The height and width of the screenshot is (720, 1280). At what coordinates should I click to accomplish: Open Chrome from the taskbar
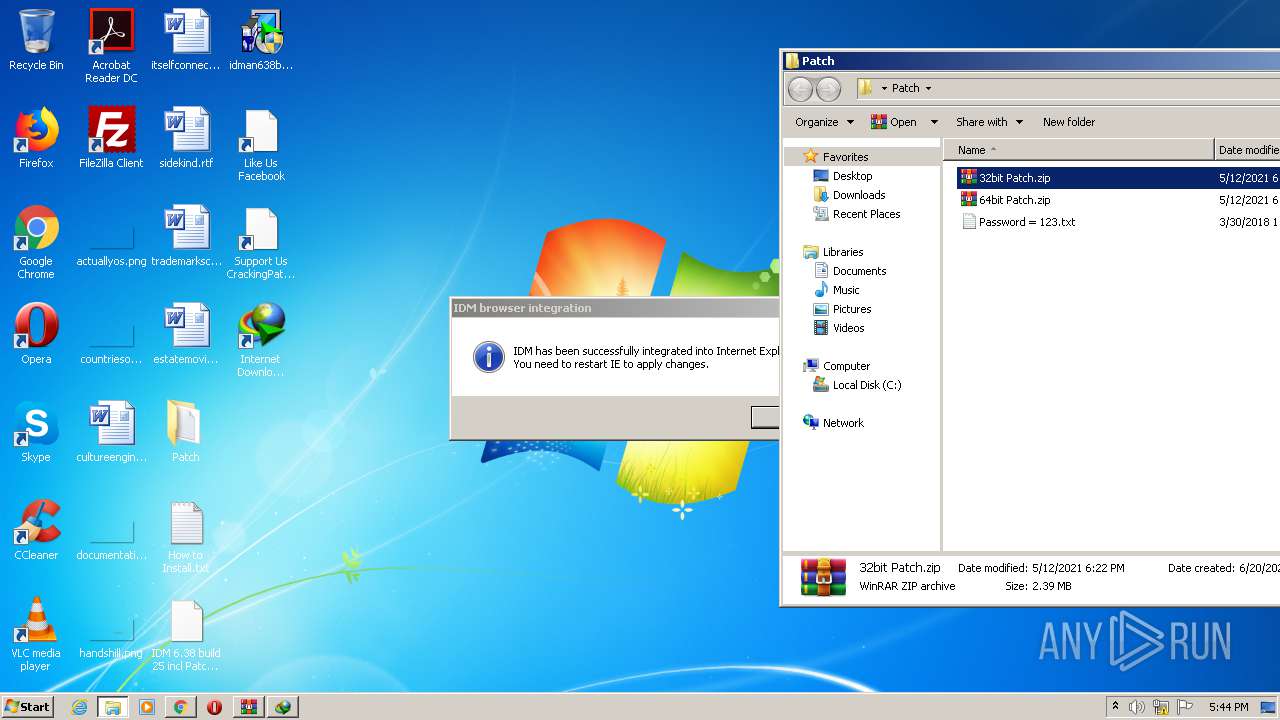pos(180,707)
